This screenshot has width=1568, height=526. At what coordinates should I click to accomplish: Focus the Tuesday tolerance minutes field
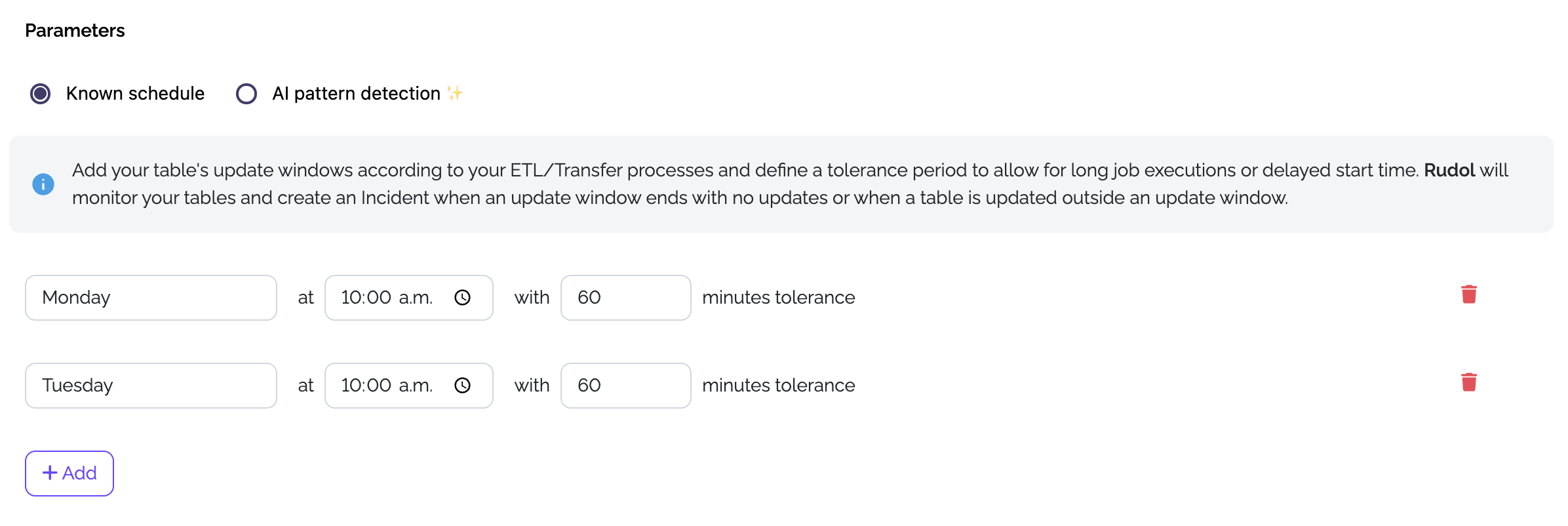point(625,386)
